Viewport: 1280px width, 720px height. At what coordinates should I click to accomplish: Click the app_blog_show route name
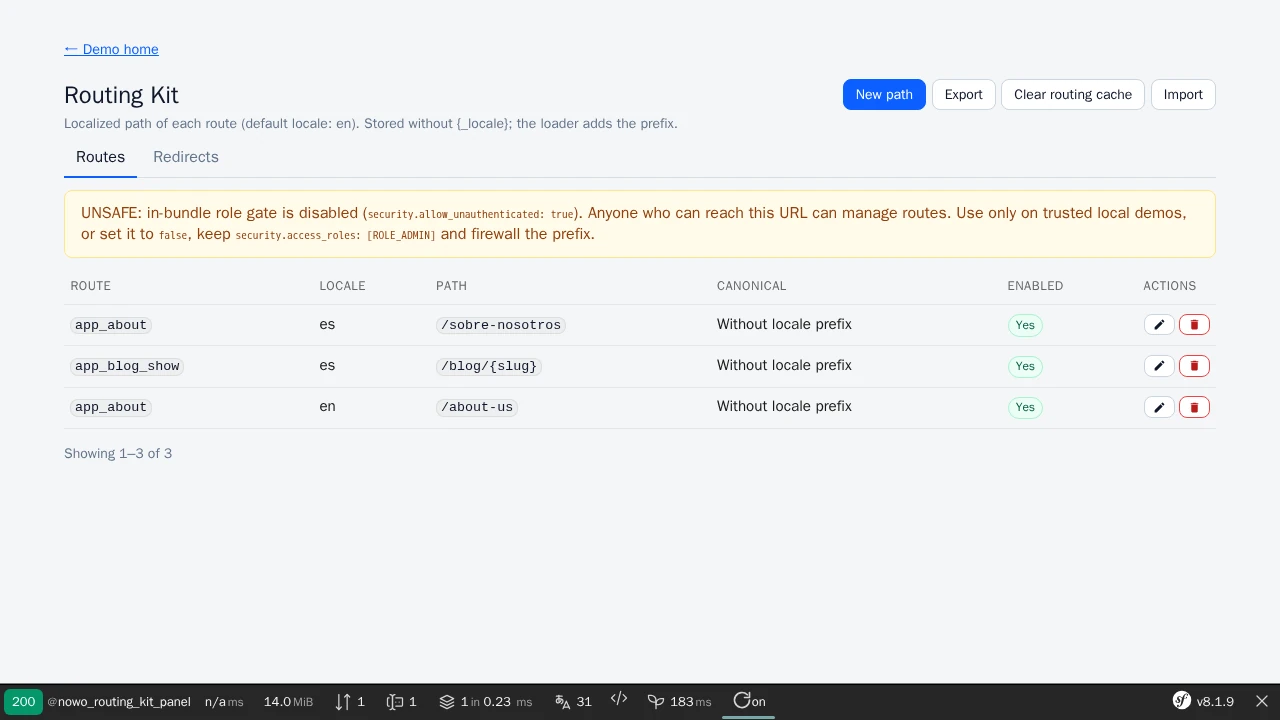click(x=127, y=366)
